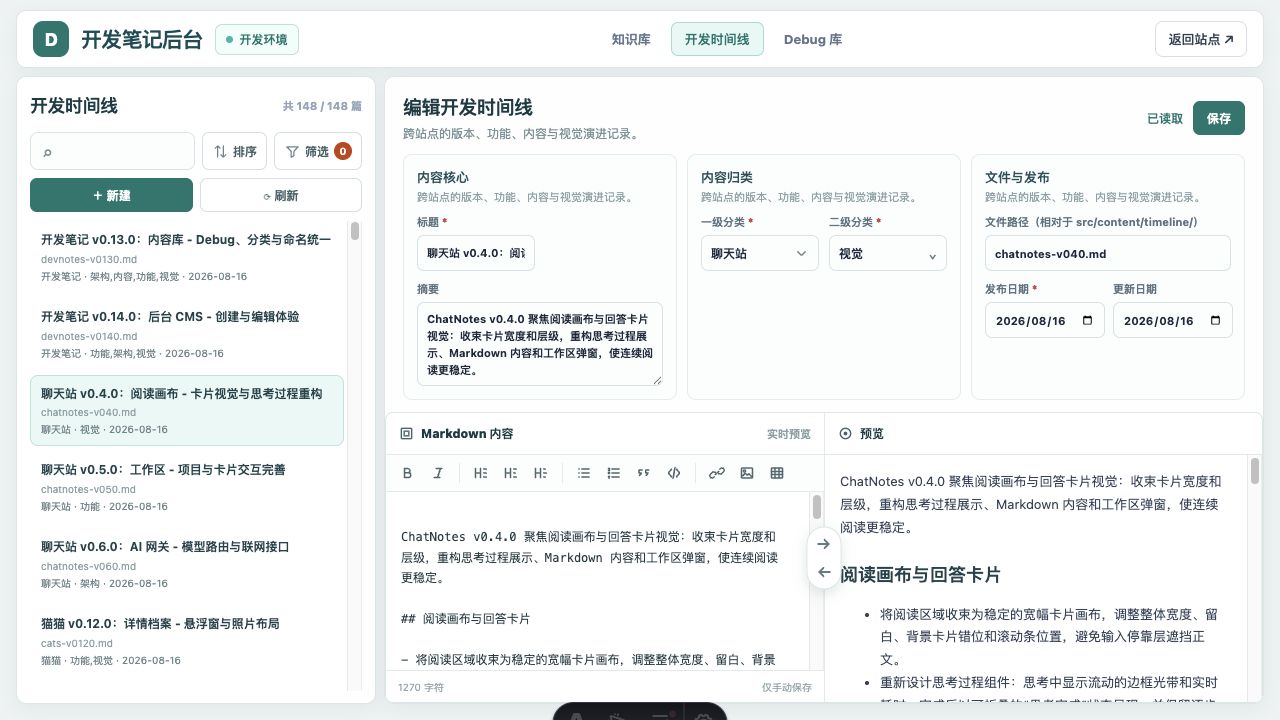Switch to the 开发时间线 tab
The image size is (1280, 720).
(x=717, y=40)
